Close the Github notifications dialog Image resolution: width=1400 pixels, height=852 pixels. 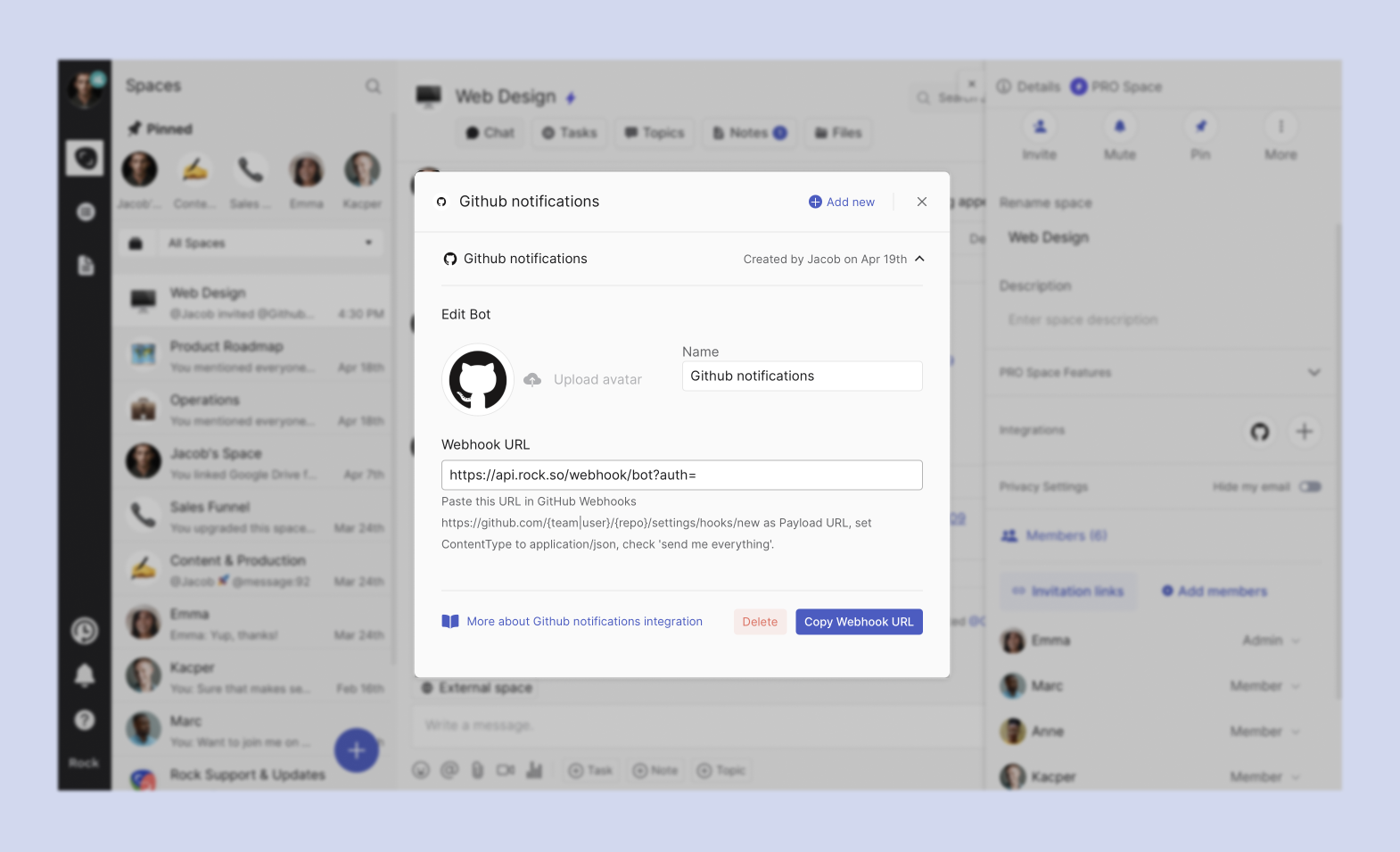(921, 203)
